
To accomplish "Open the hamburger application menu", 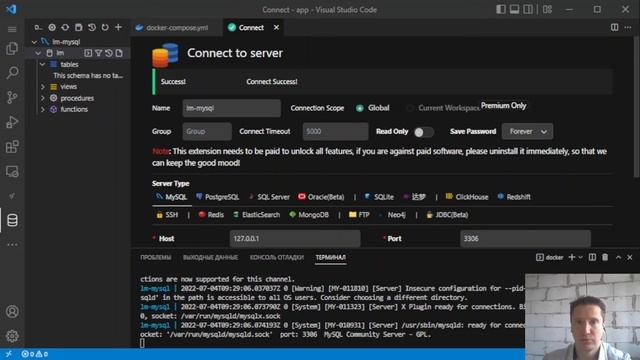I will pos(12,29).
